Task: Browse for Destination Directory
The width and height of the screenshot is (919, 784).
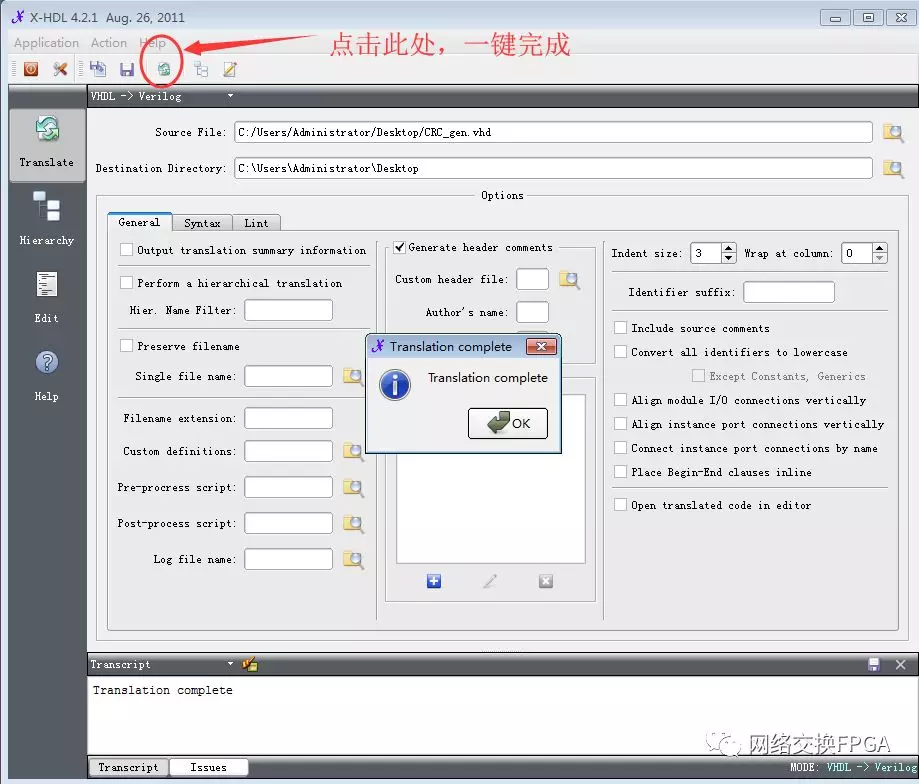Action: coord(893,169)
